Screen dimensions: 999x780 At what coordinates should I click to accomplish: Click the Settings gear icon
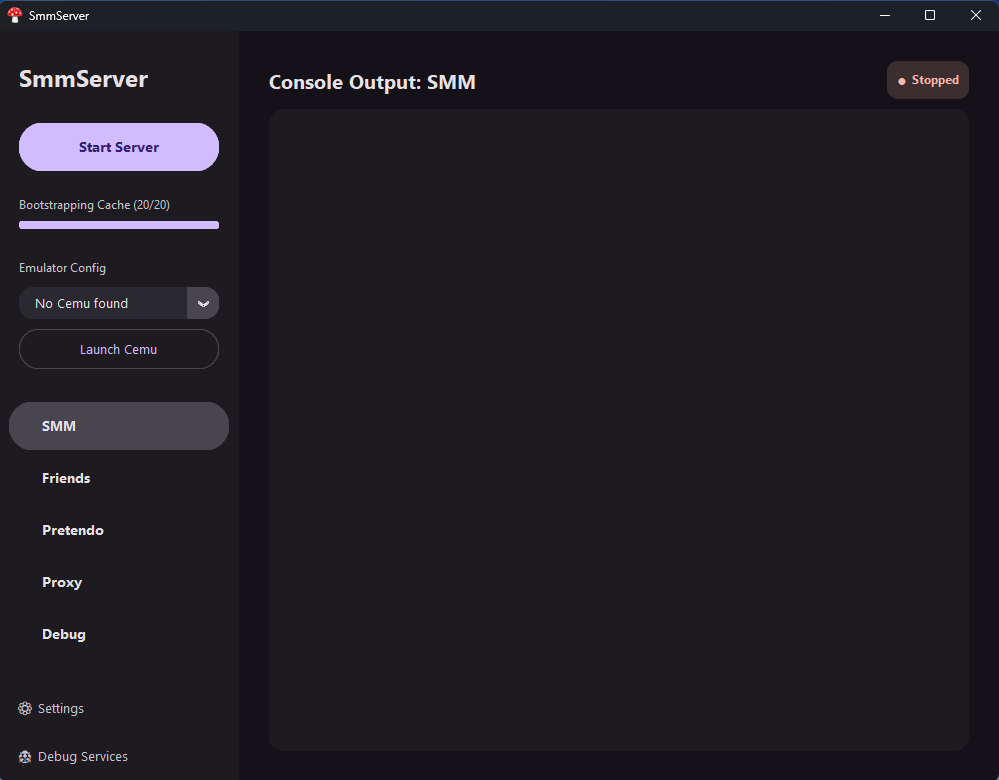point(25,709)
